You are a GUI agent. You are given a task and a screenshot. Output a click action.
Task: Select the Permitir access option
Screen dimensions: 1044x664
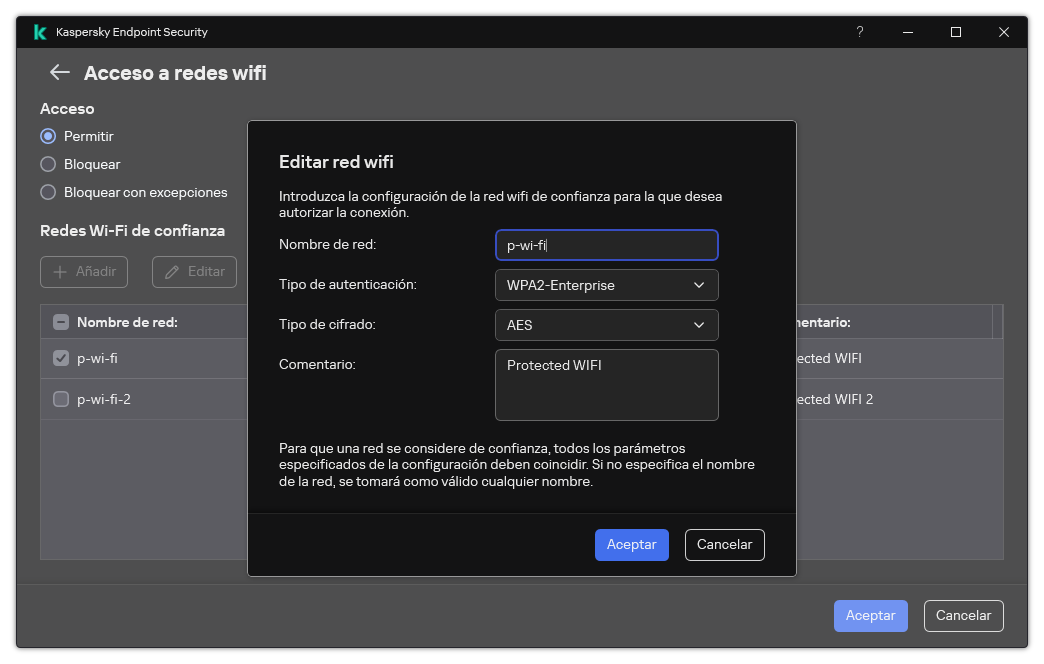(x=47, y=136)
